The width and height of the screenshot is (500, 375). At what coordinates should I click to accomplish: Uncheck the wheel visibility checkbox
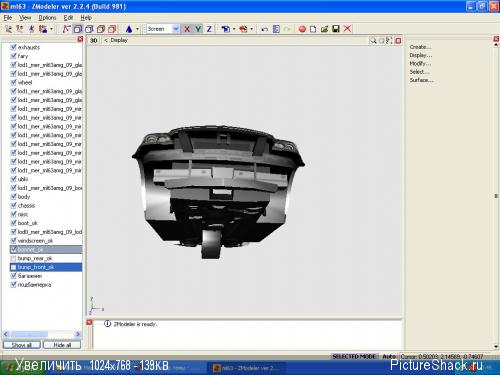[x=13, y=82]
